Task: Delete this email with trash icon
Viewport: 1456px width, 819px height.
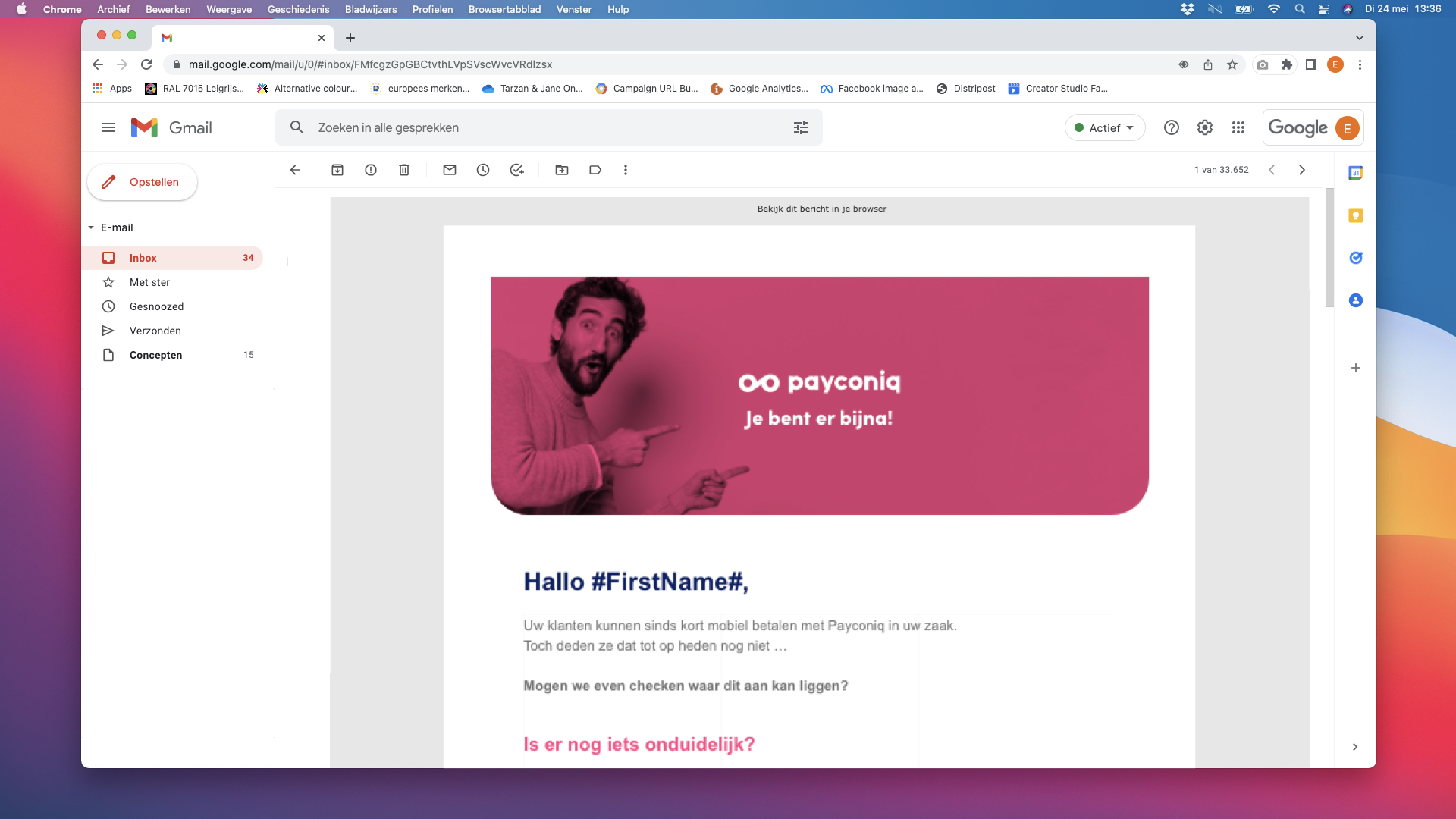Action: 404,170
